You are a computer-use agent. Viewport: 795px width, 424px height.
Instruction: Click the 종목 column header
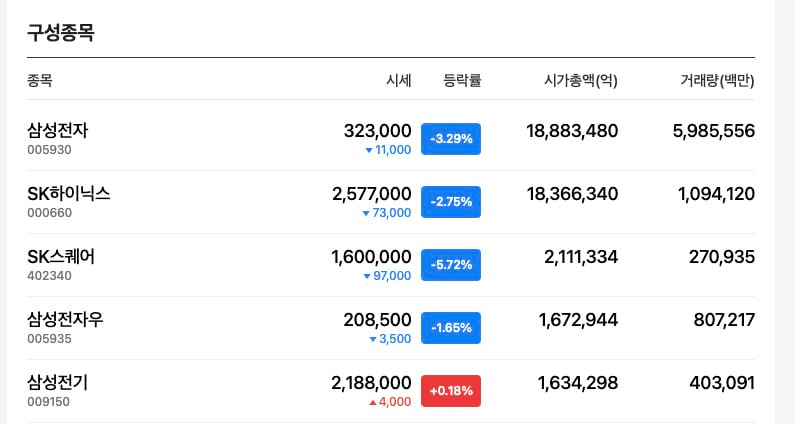click(40, 80)
